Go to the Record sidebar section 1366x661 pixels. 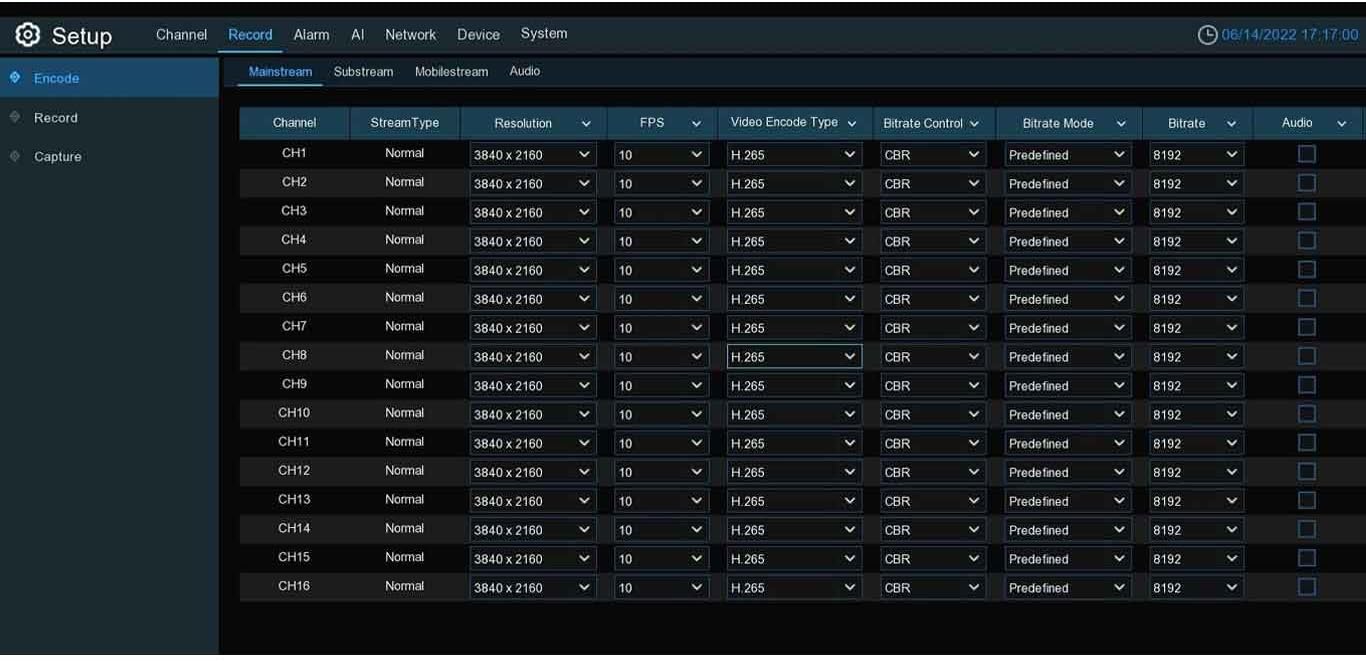pyautogui.click(x=56, y=118)
